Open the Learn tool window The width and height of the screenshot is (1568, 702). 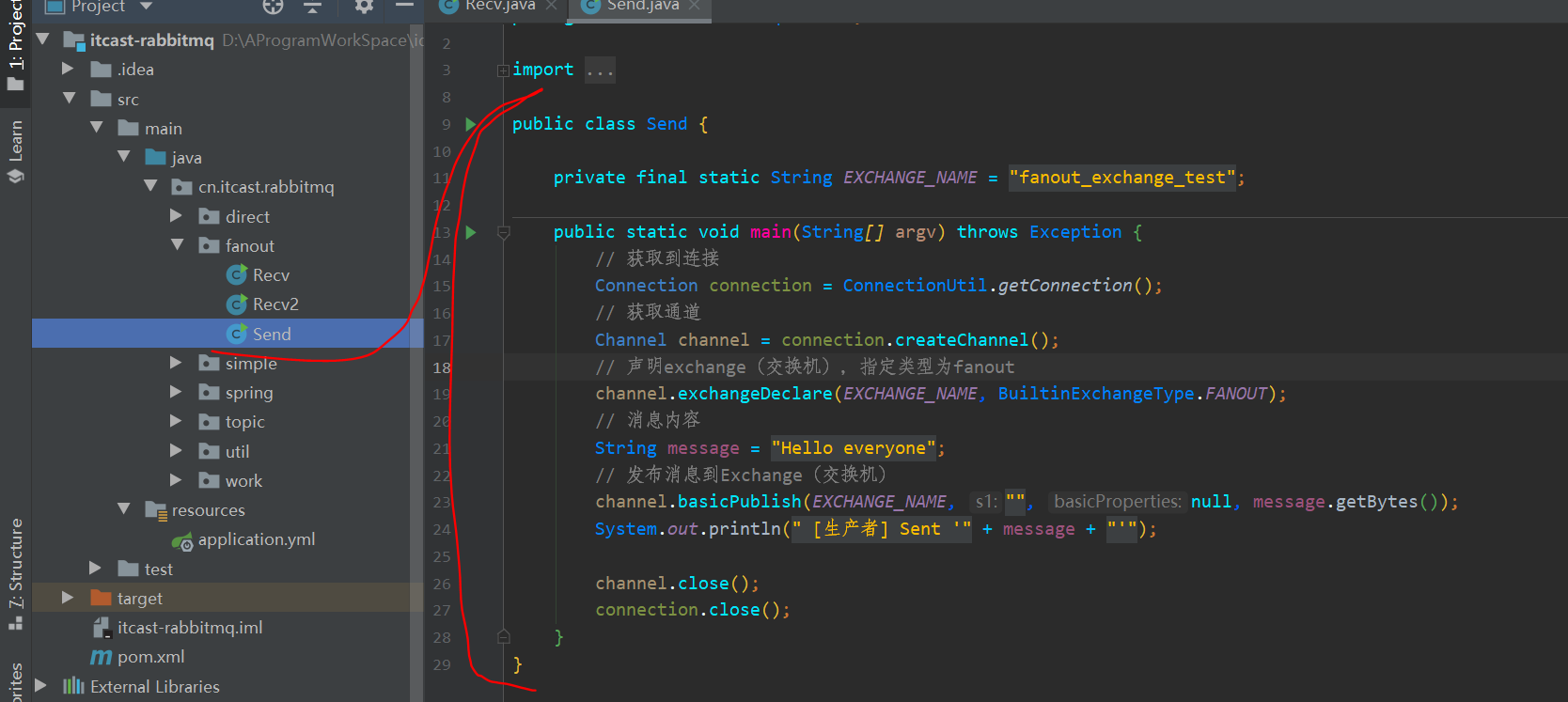(15, 150)
